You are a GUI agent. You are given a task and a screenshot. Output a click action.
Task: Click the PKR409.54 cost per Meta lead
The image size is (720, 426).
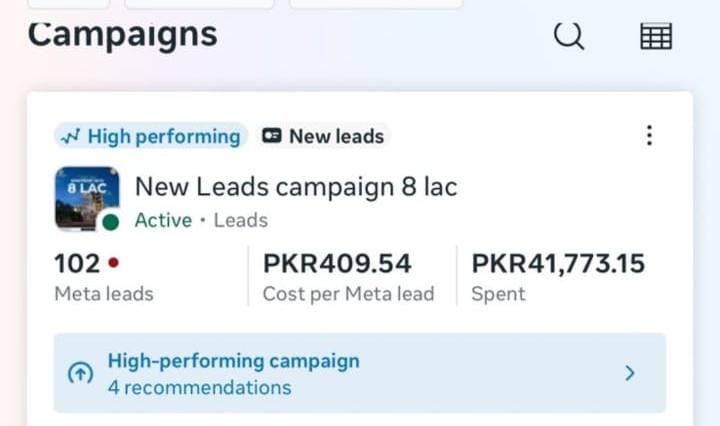coord(337,264)
